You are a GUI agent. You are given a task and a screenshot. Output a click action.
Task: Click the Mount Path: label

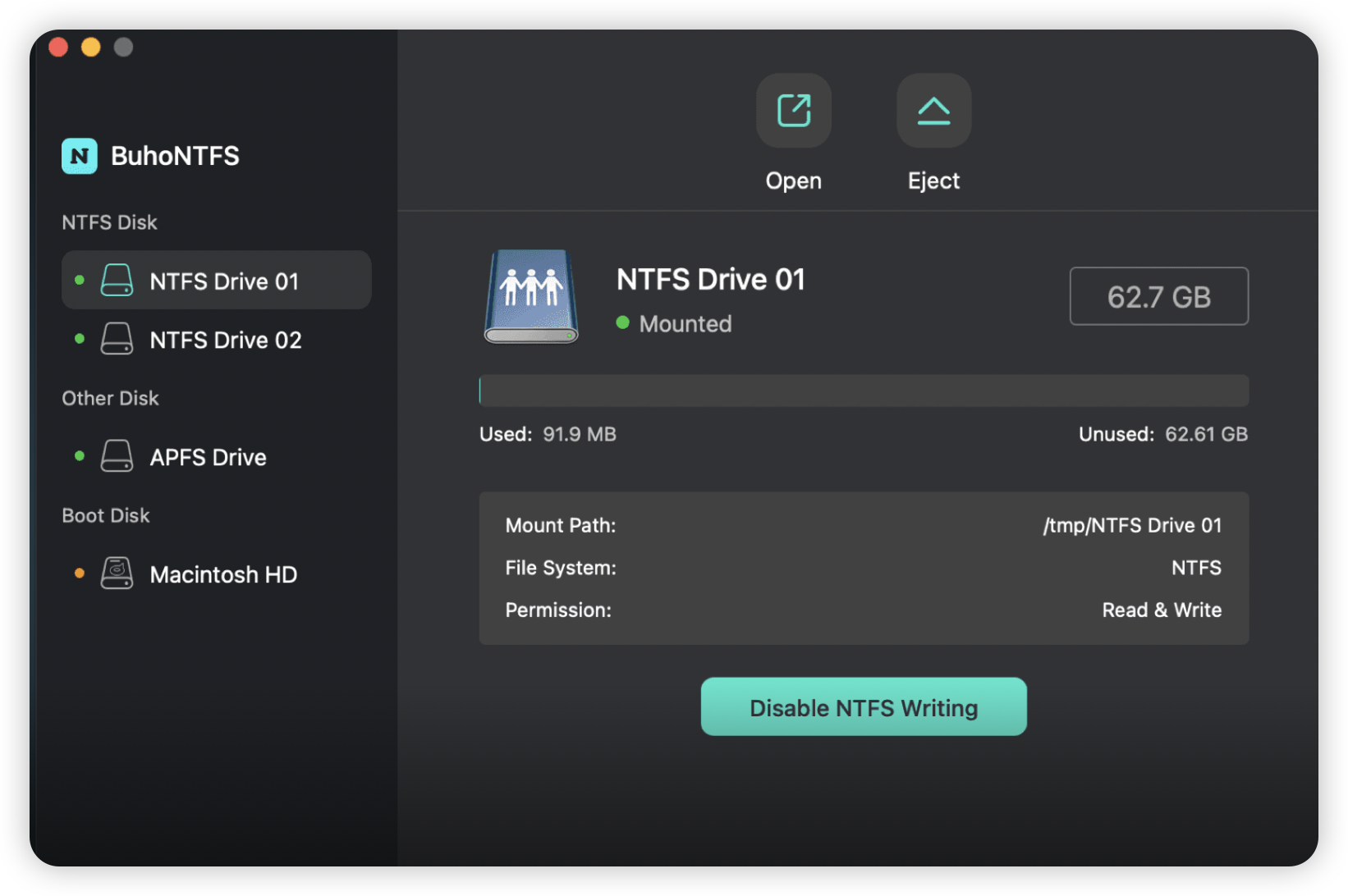click(561, 525)
